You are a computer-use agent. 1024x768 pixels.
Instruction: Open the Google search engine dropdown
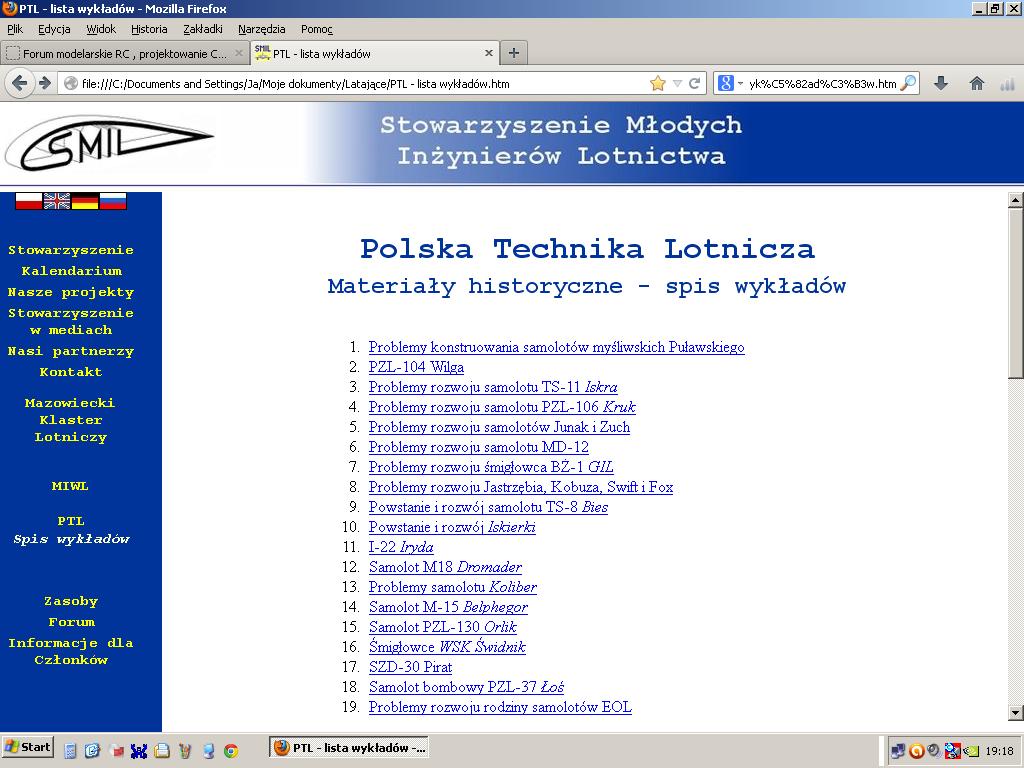731,84
